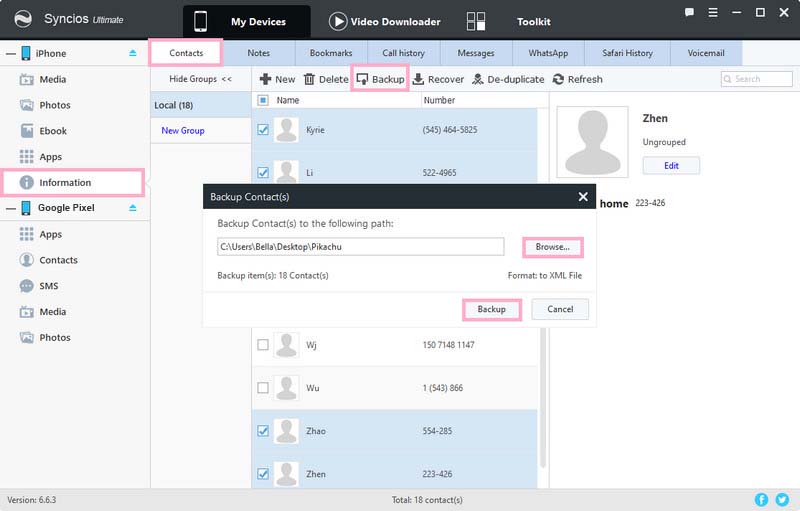800x511 pixels.
Task: Uncheck the Zhao contact checkbox
Action: [x=263, y=431]
